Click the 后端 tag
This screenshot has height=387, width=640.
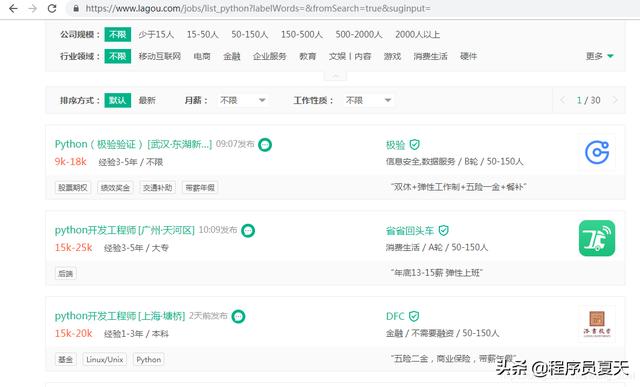[x=65, y=274]
